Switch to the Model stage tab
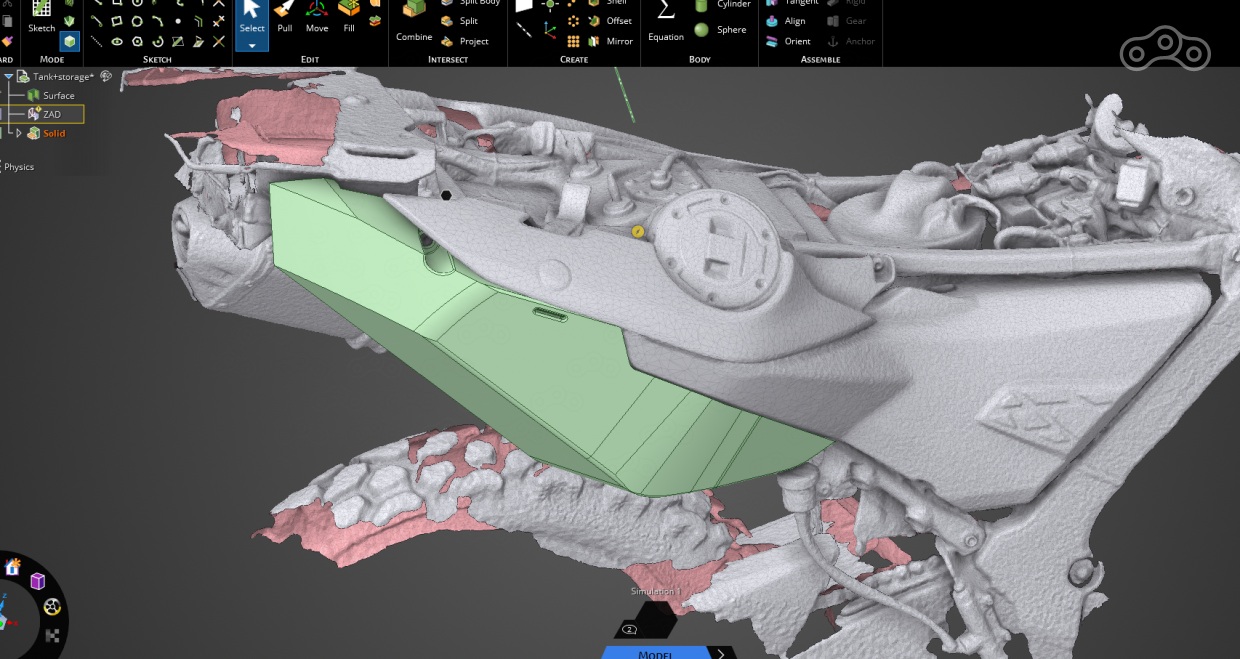The width and height of the screenshot is (1240, 659). coord(654,654)
